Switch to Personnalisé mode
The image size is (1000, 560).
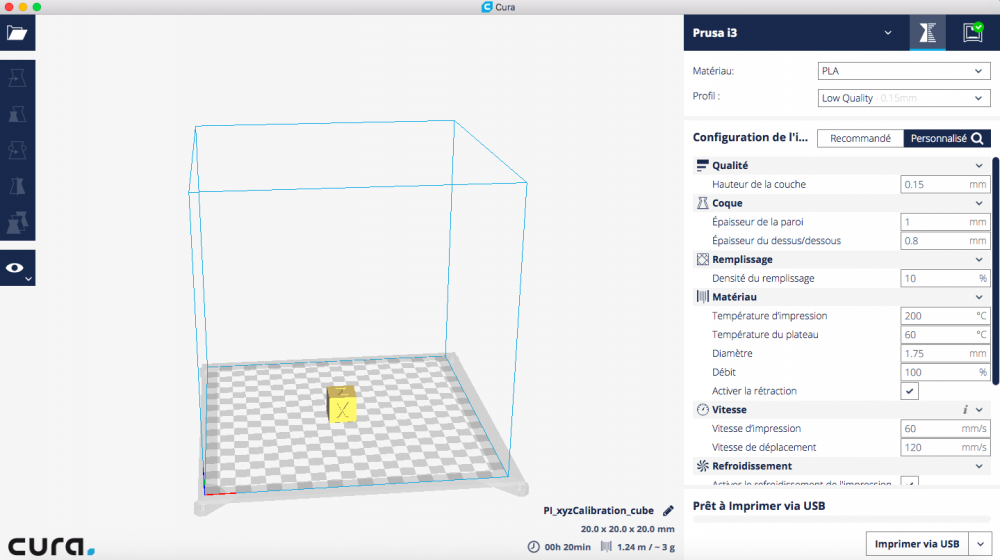tap(947, 138)
